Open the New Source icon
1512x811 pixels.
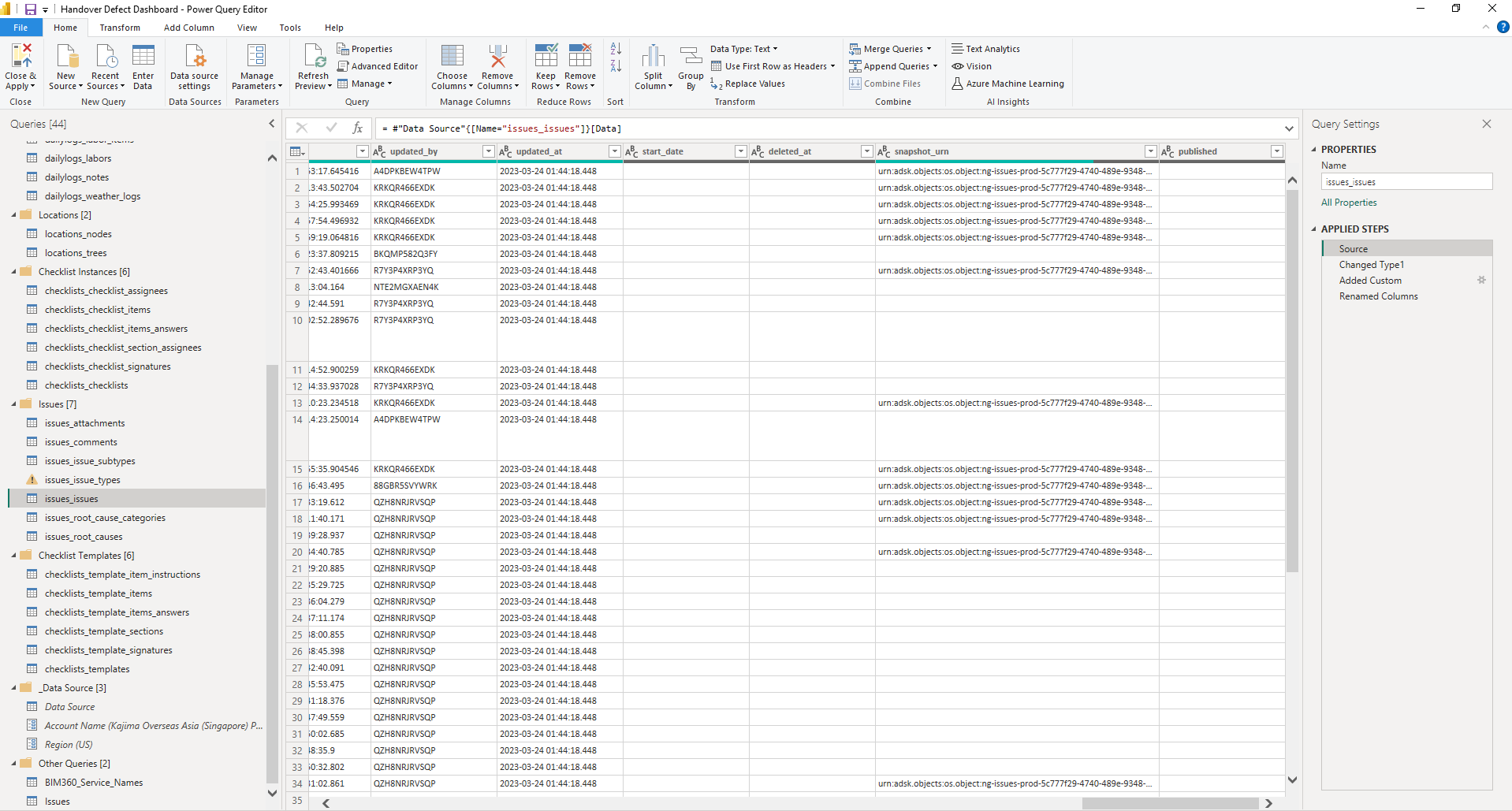(66, 57)
